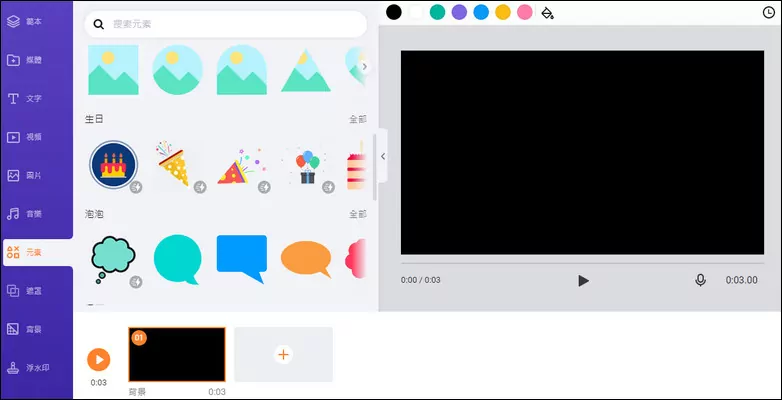The width and height of the screenshot is (782, 400).
Task: Add the blue rectangular speech bubble
Action: (x=241, y=259)
